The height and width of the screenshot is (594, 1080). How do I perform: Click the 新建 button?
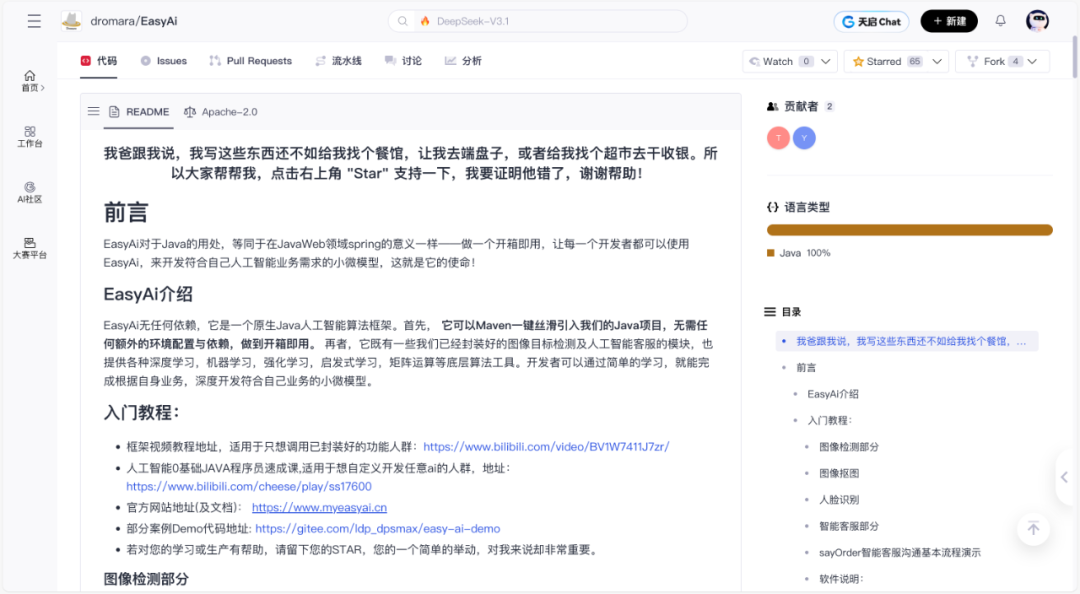point(949,21)
